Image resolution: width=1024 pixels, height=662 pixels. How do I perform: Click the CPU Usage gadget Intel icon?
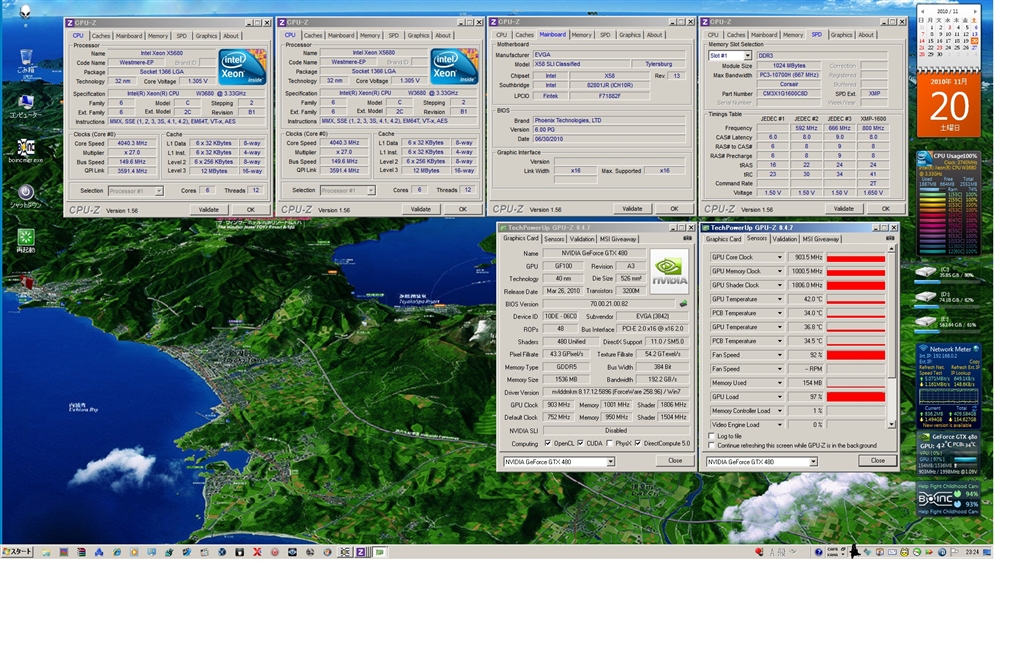point(923,157)
